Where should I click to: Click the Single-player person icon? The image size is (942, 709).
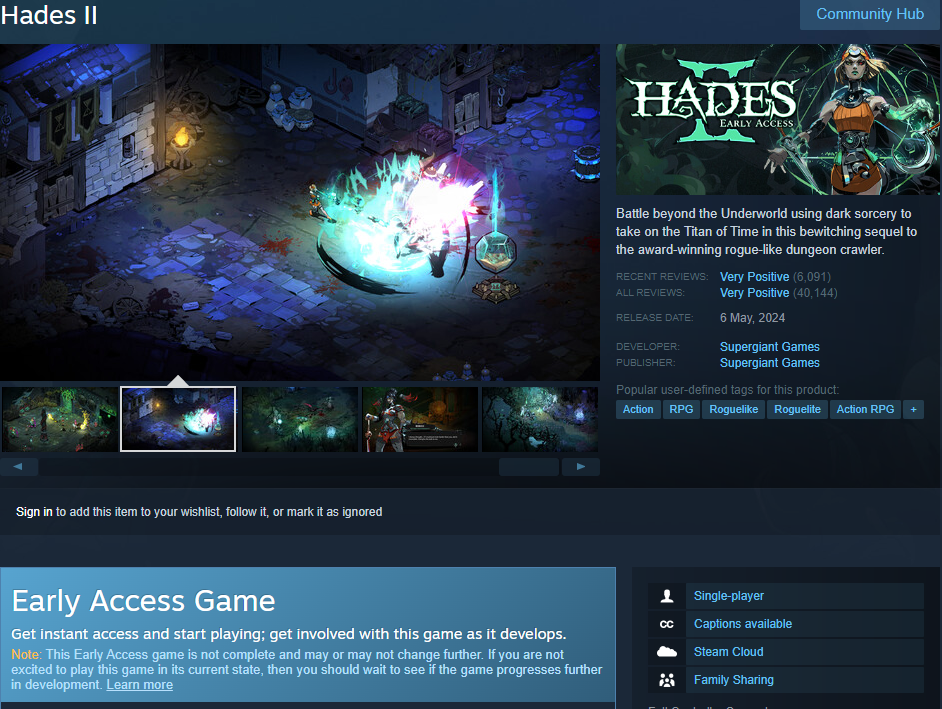(x=666, y=596)
